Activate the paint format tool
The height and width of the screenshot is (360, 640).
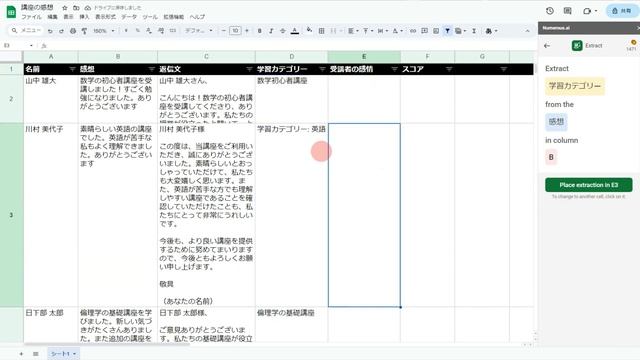click(84, 31)
